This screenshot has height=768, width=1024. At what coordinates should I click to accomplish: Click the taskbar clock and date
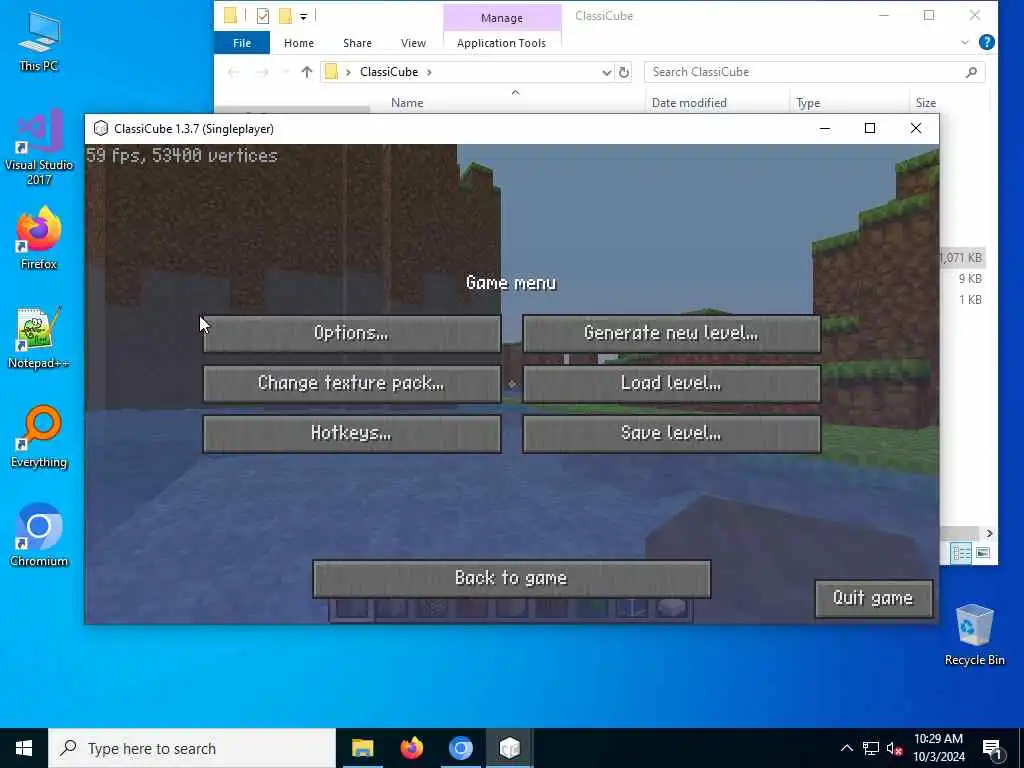938,748
